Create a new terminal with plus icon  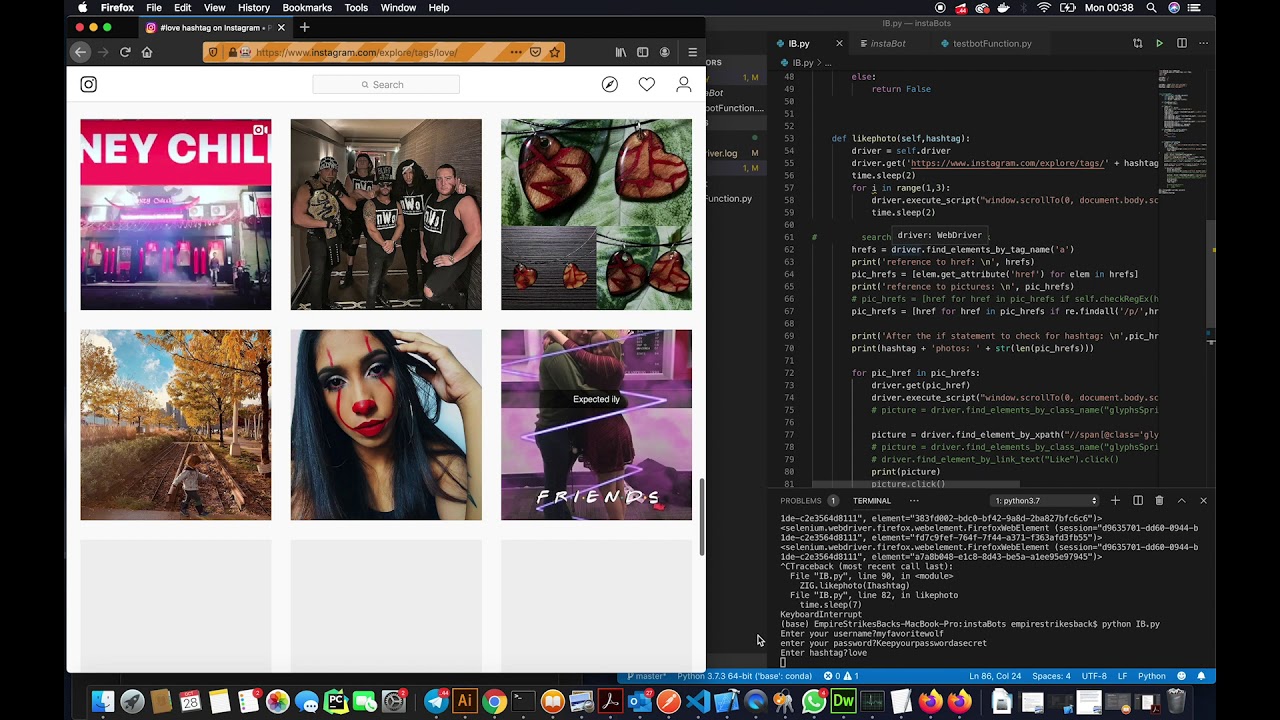1115,500
